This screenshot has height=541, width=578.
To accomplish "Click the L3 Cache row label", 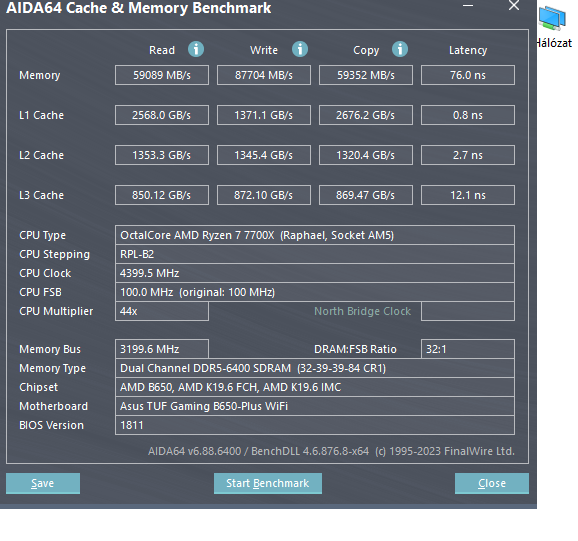I will [x=41, y=195].
